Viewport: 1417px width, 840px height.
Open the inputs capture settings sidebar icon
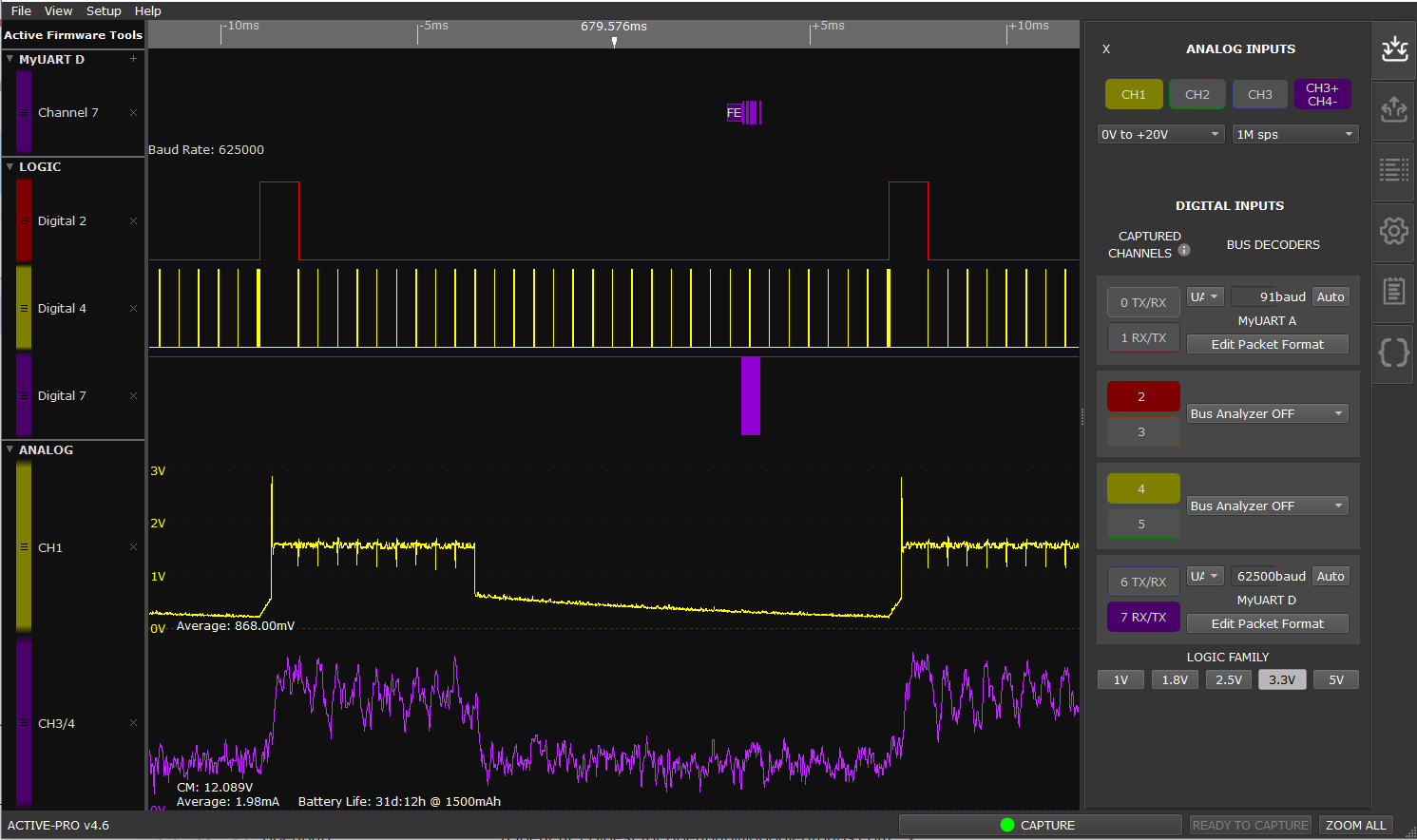click(1394, 49)
